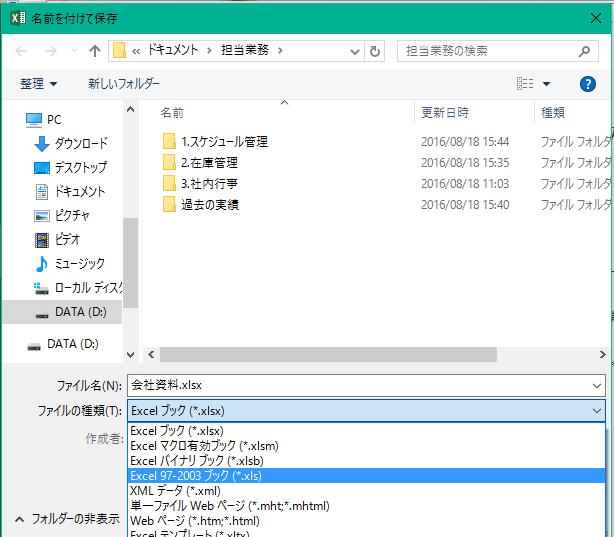Image resolution: width=614 pixels, height=537 pixels.
Task: Open the file name dropdown arrow
Action: click(x=597, y=386)
